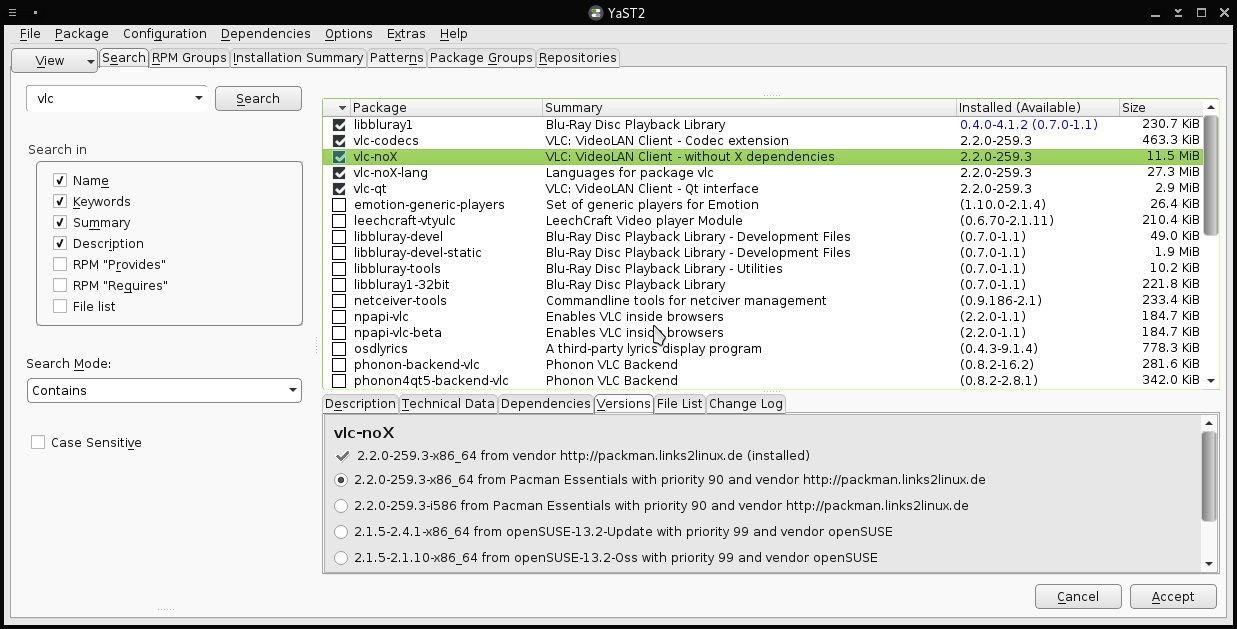Click versions panel scroll down arrow
The width and height of the screenshot is (1237, 629).
click(x=1209, y=564)
